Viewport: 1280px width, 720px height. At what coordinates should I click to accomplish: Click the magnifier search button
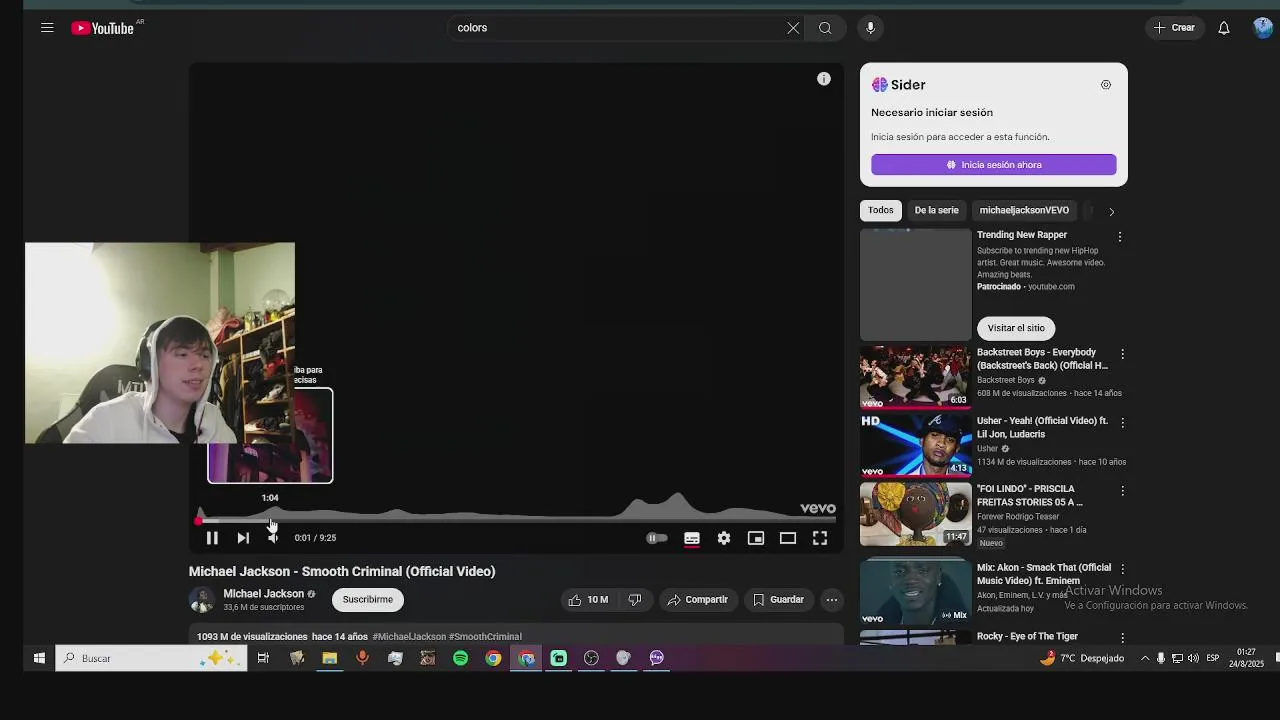pos(825,28)
